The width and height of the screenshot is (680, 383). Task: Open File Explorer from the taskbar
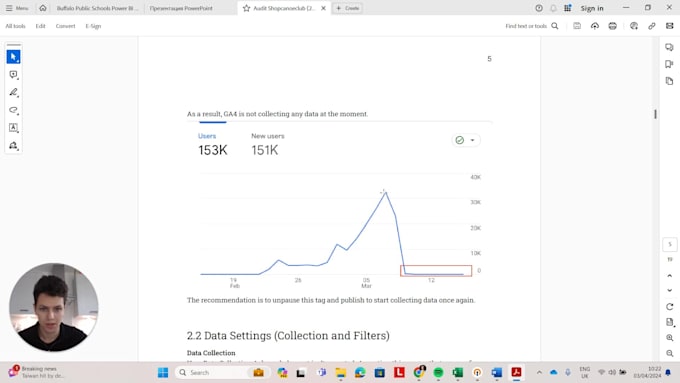[x=340, y=373]
